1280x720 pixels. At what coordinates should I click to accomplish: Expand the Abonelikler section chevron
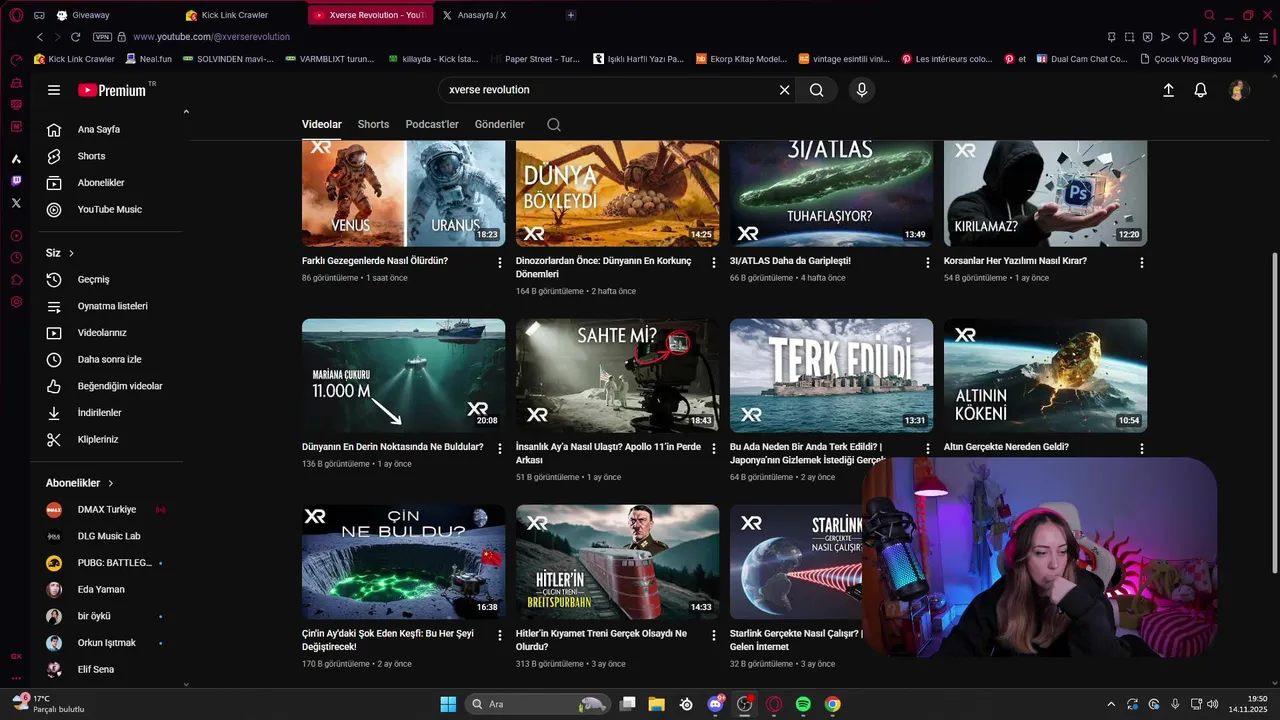click(x=111, y=483)
